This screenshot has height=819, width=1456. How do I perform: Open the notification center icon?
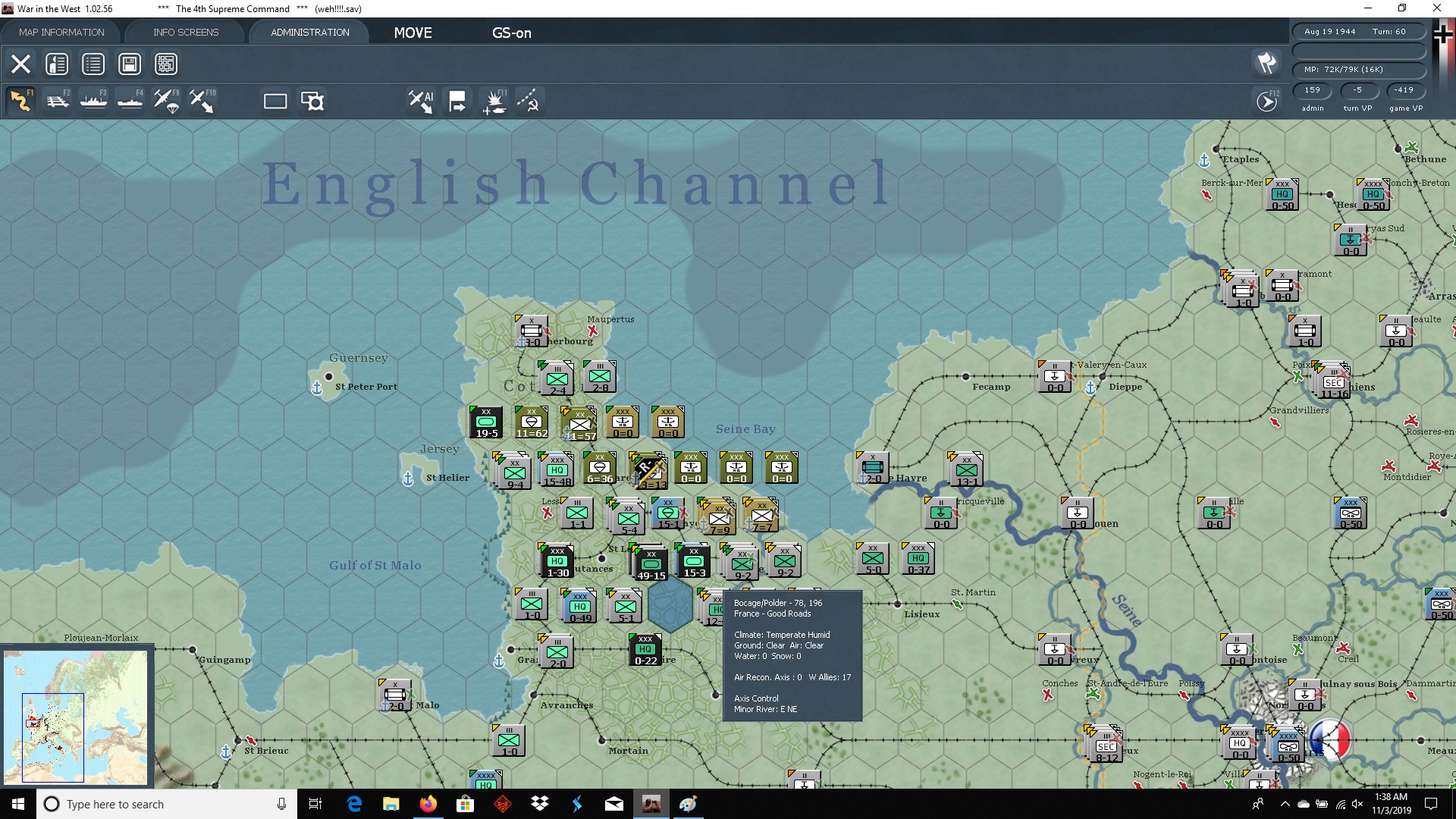pyautogui.click(x=1431, y=804)
